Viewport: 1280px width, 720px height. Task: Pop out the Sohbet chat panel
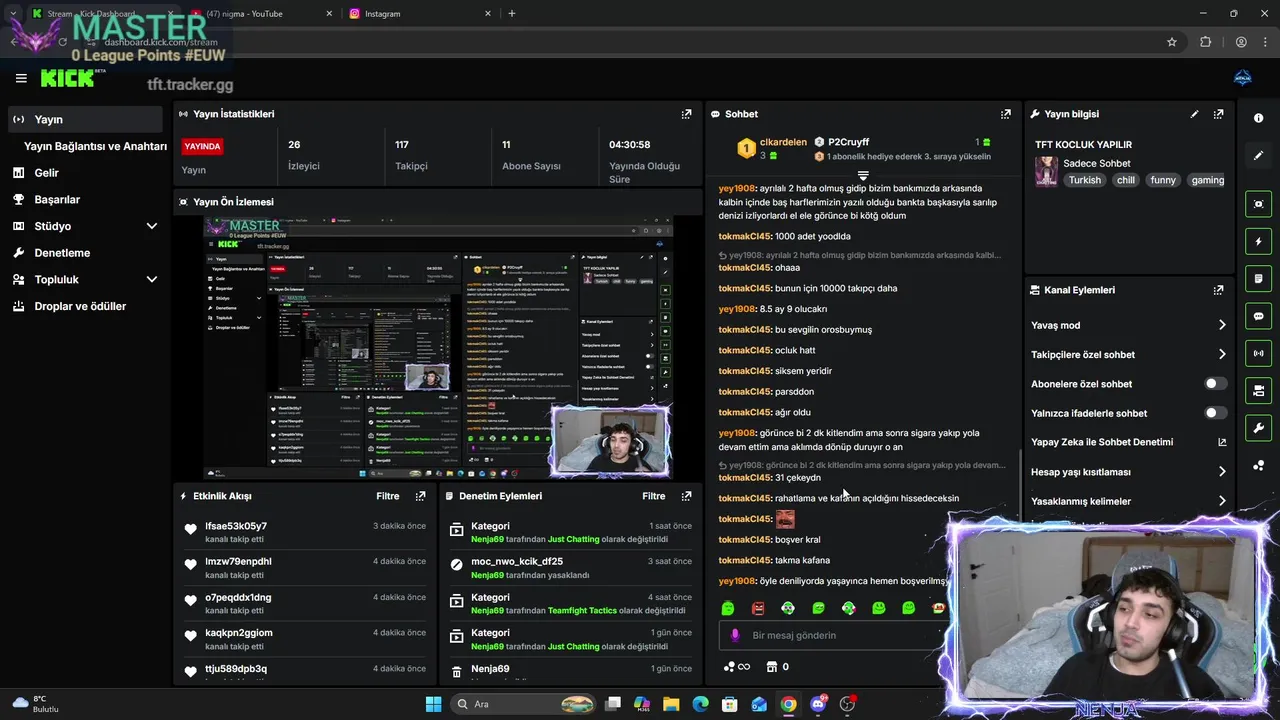(1005, 114)
